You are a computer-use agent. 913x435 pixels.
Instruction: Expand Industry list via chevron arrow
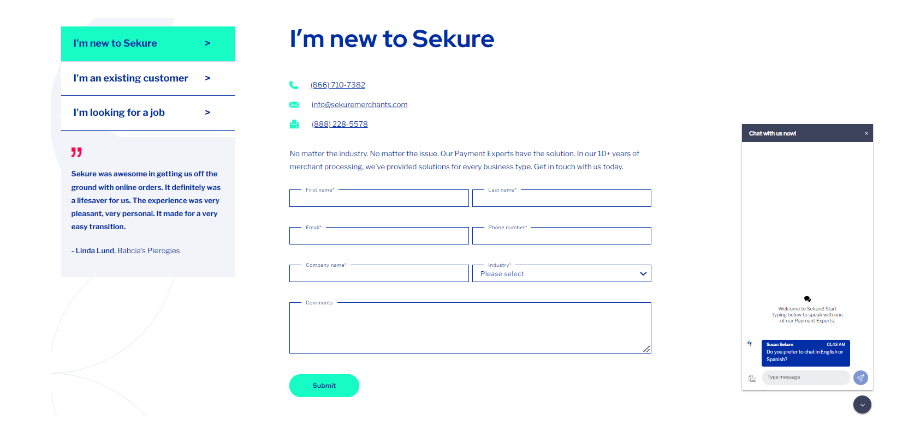point(643,274)
